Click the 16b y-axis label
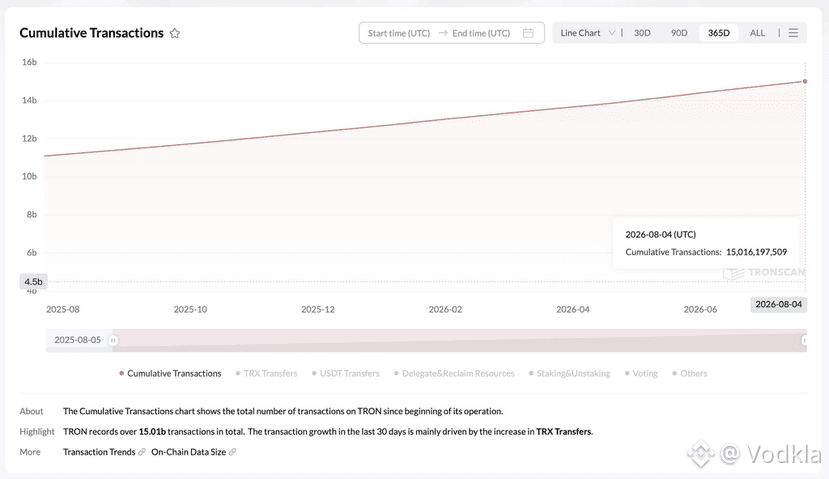 [29, 62]
